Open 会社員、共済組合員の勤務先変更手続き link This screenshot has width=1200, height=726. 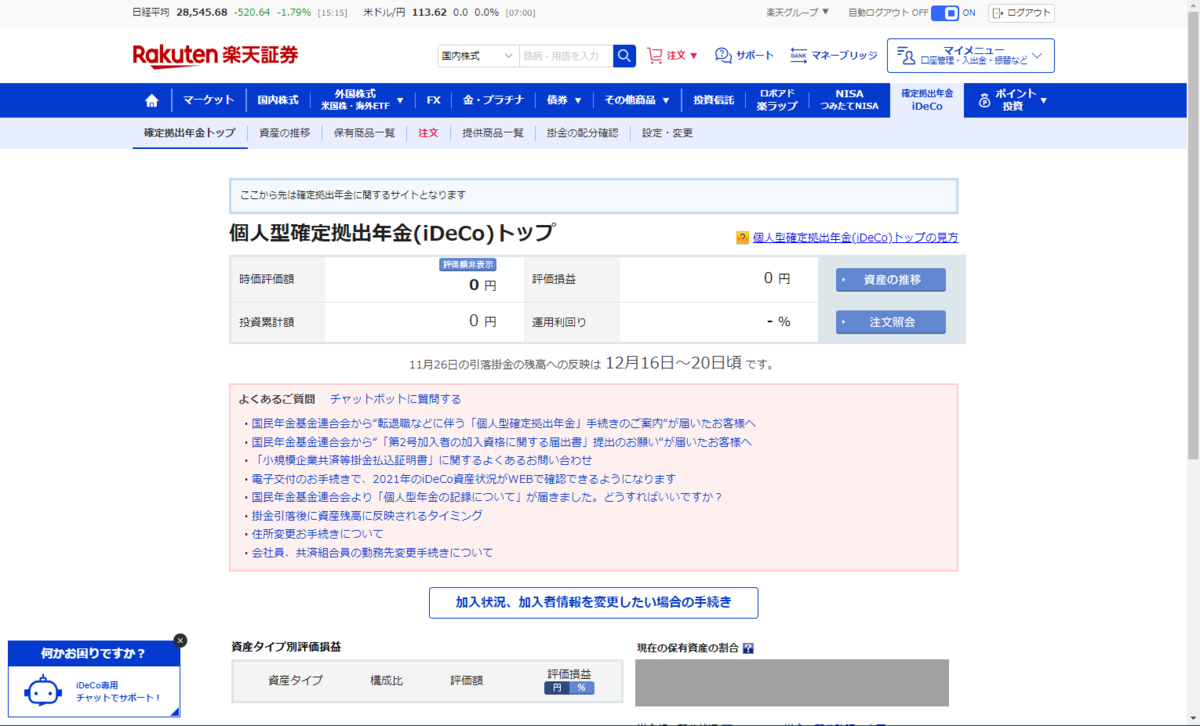click(x=372, y=553)
